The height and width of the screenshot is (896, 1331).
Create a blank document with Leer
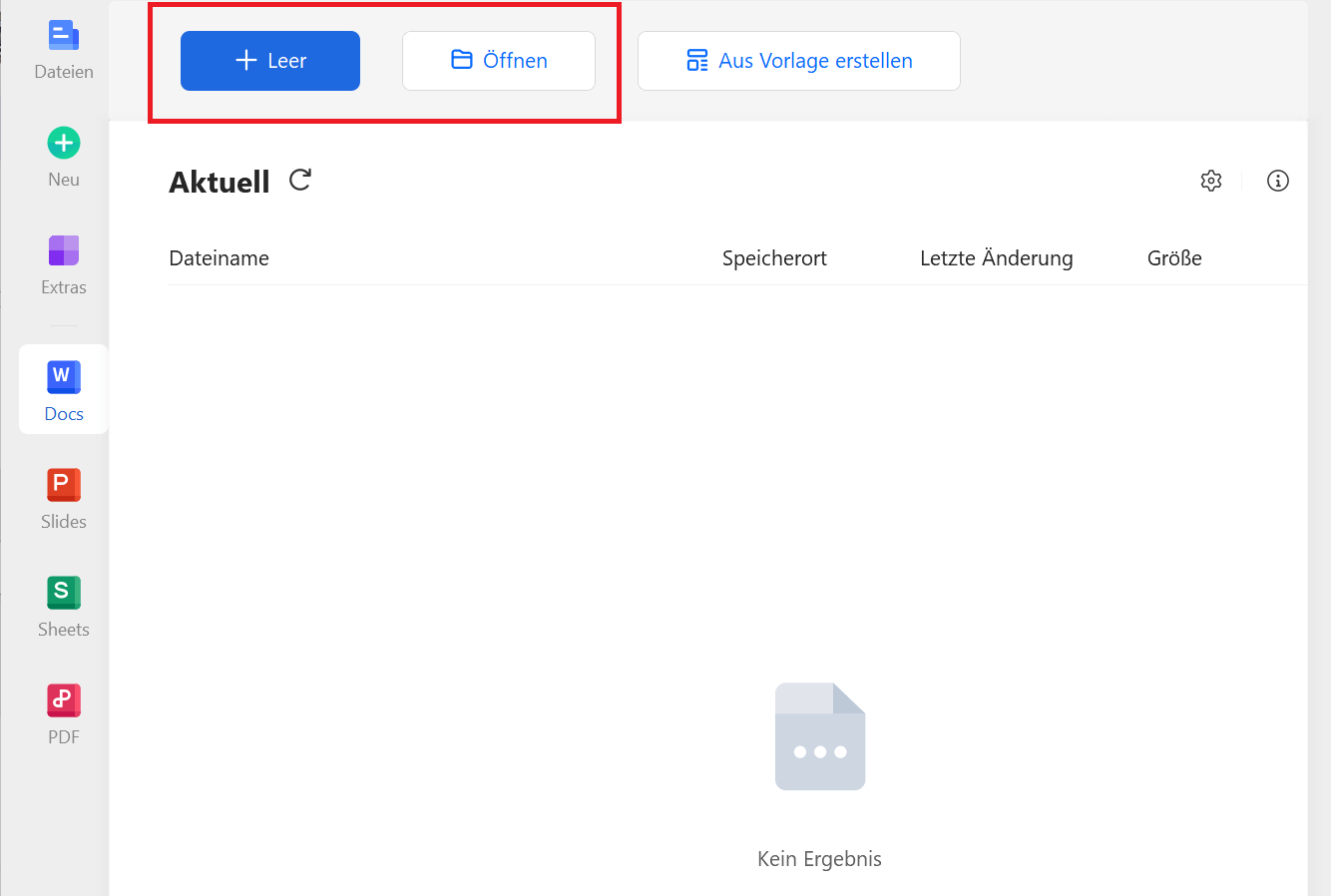coord(270,61)
